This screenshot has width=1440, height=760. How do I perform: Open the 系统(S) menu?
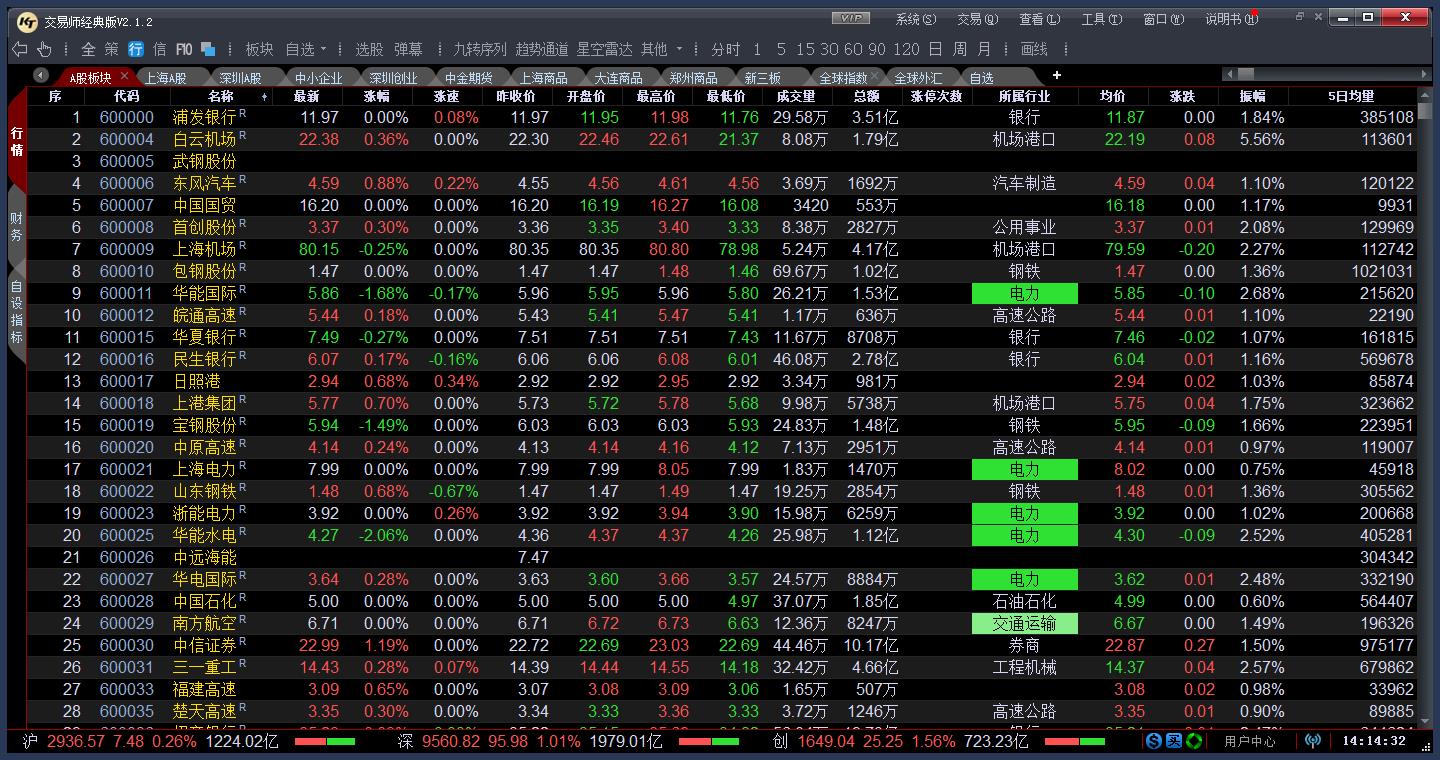915,19
